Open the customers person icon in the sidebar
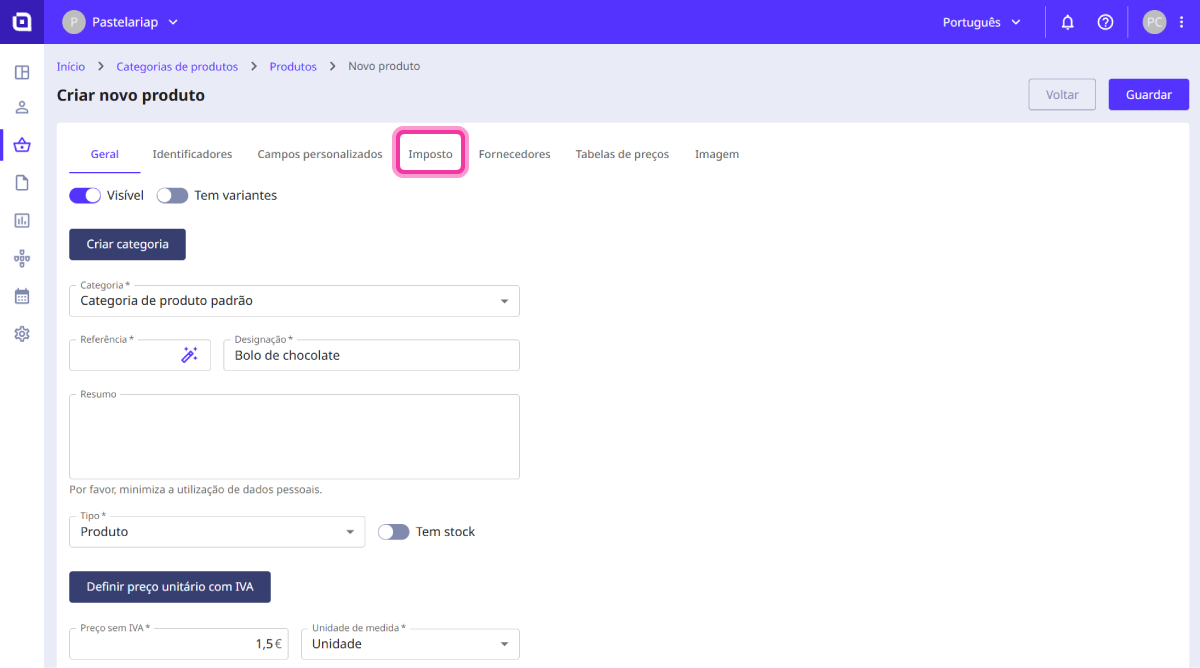 [22, 108]
